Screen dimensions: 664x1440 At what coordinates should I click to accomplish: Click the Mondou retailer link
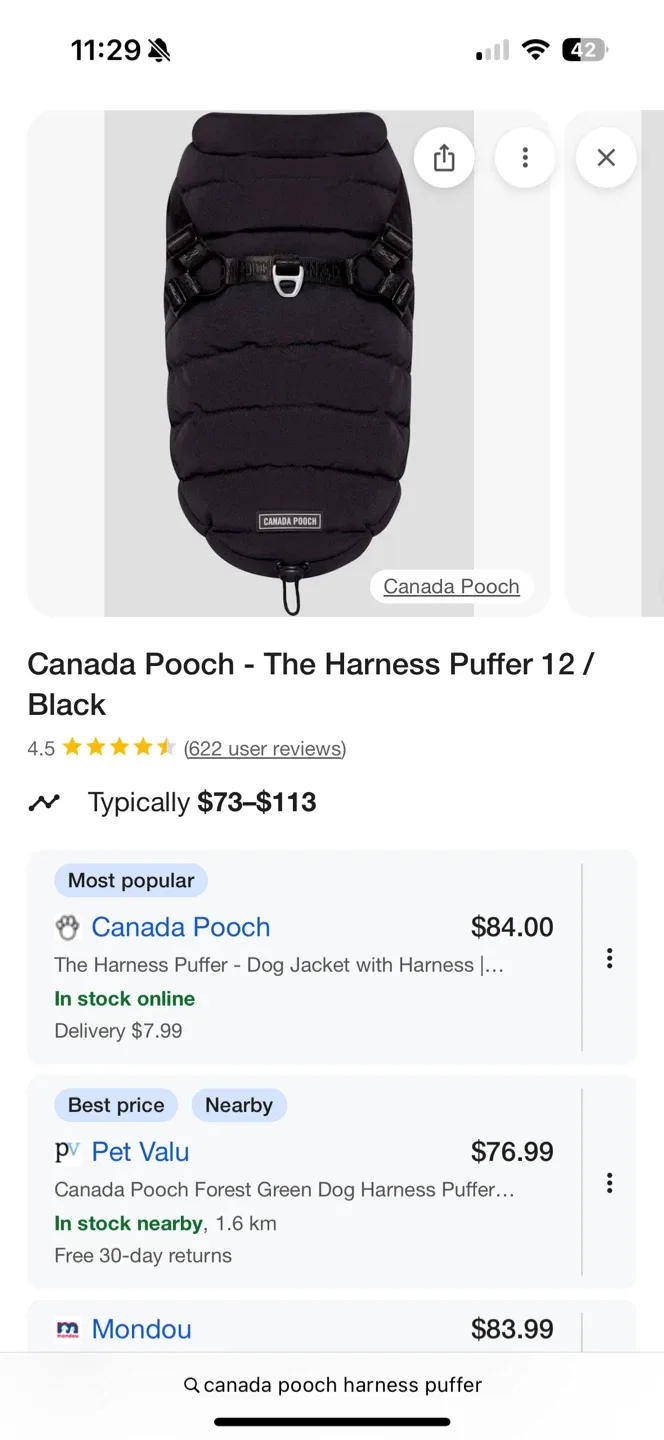tap(141, 1329)
